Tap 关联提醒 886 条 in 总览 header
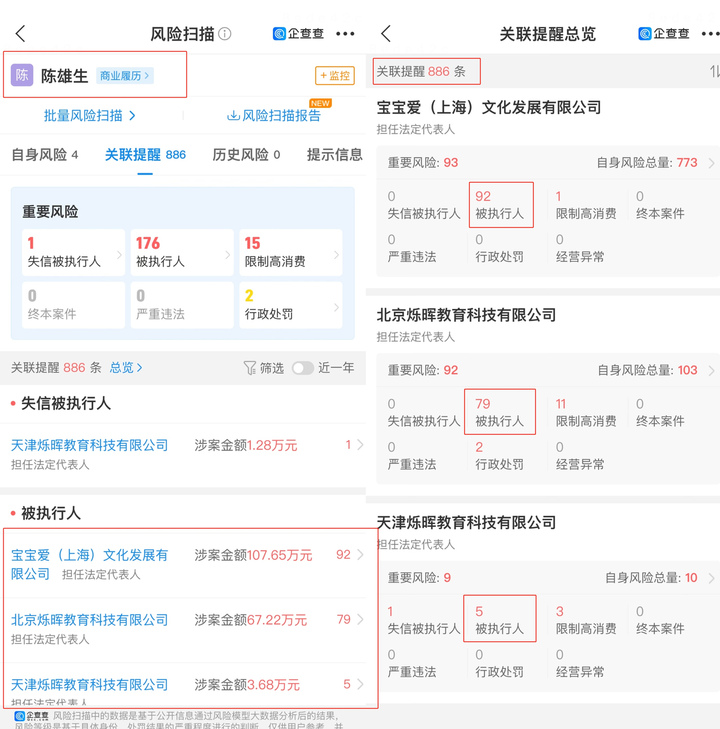The height and width of the screenshot is (729, 720). pyautogui.click(x=421, y=71)
